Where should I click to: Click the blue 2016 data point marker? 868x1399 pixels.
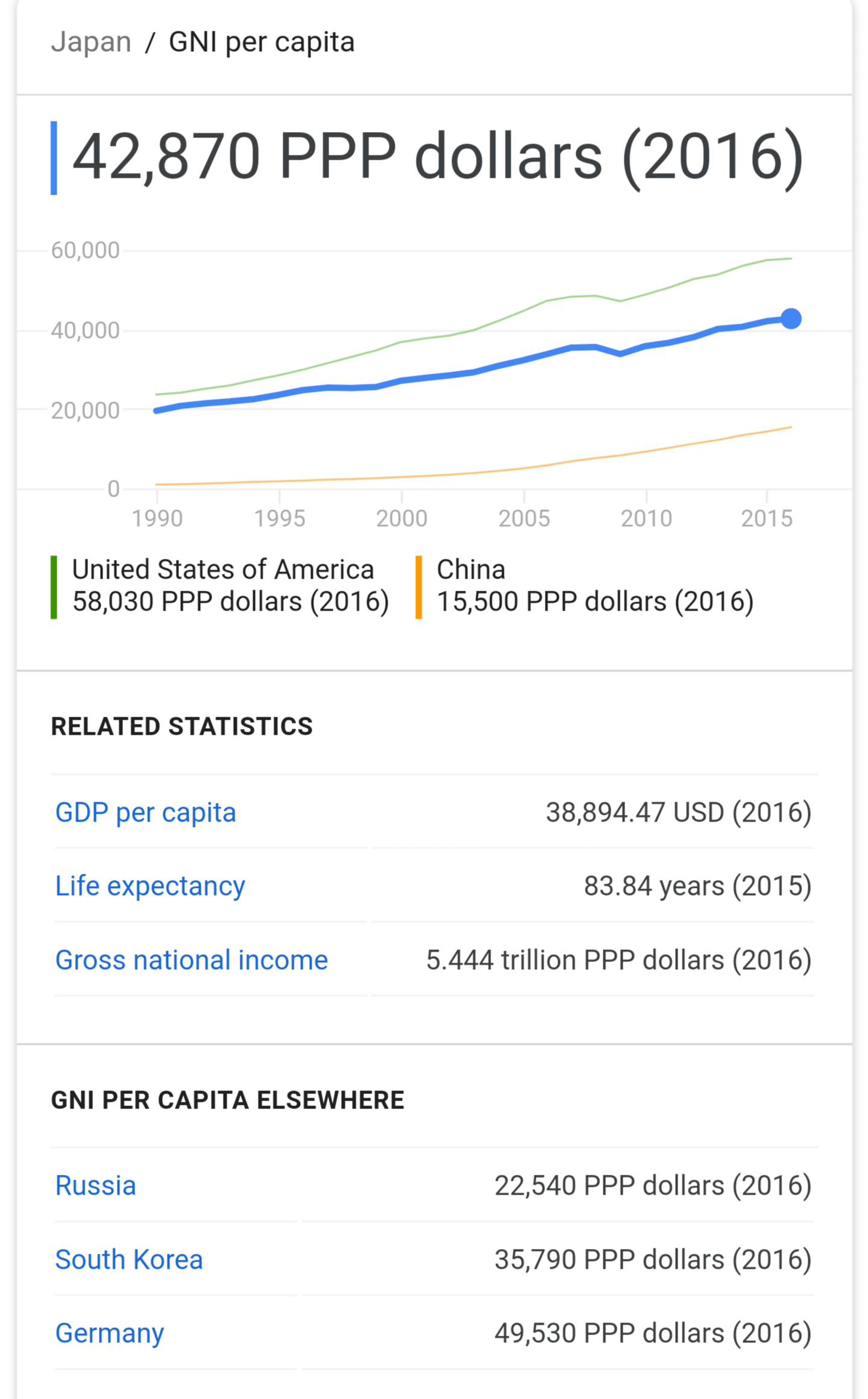pyautogui.click(x=791, y=318)
